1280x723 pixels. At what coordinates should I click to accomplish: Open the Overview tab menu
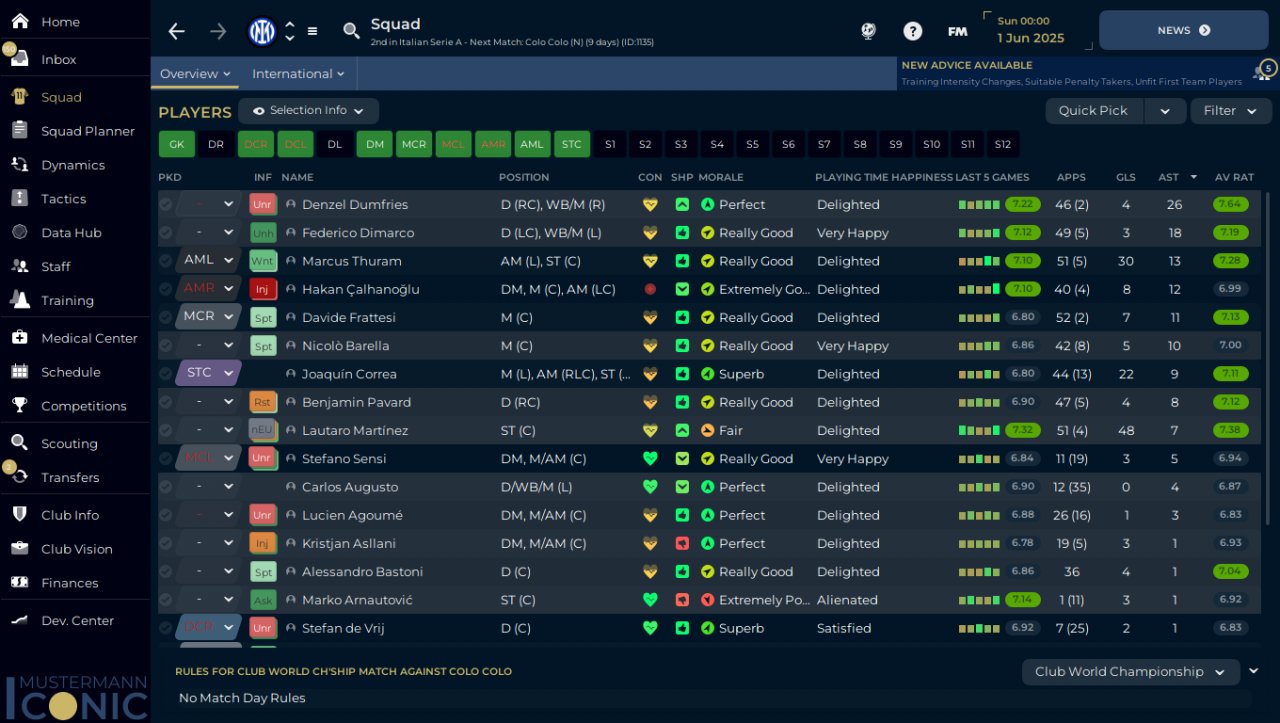tap(195, 74)
